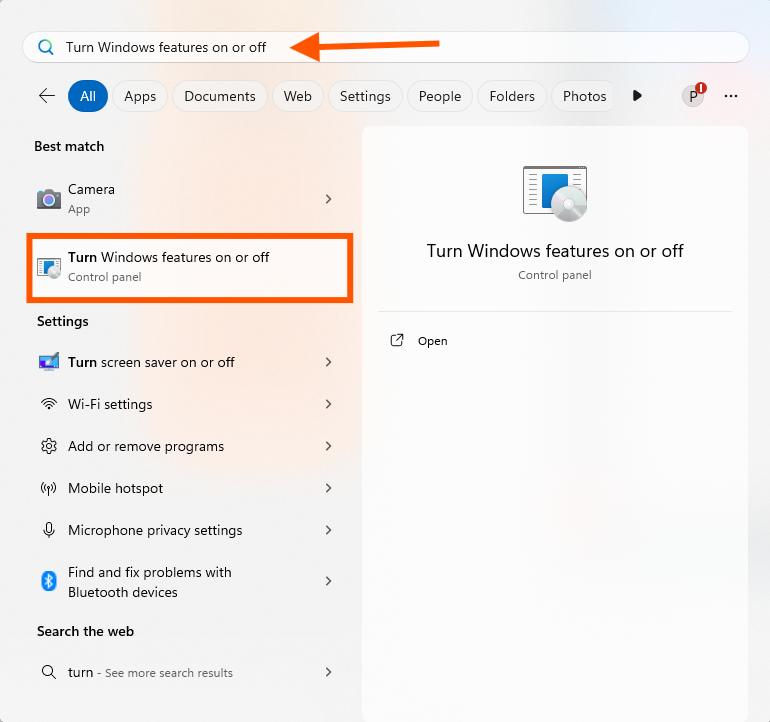Click the preview pane title Turn Windows features
This screenshot has width=770, height=722.
(x=555, y=251)
